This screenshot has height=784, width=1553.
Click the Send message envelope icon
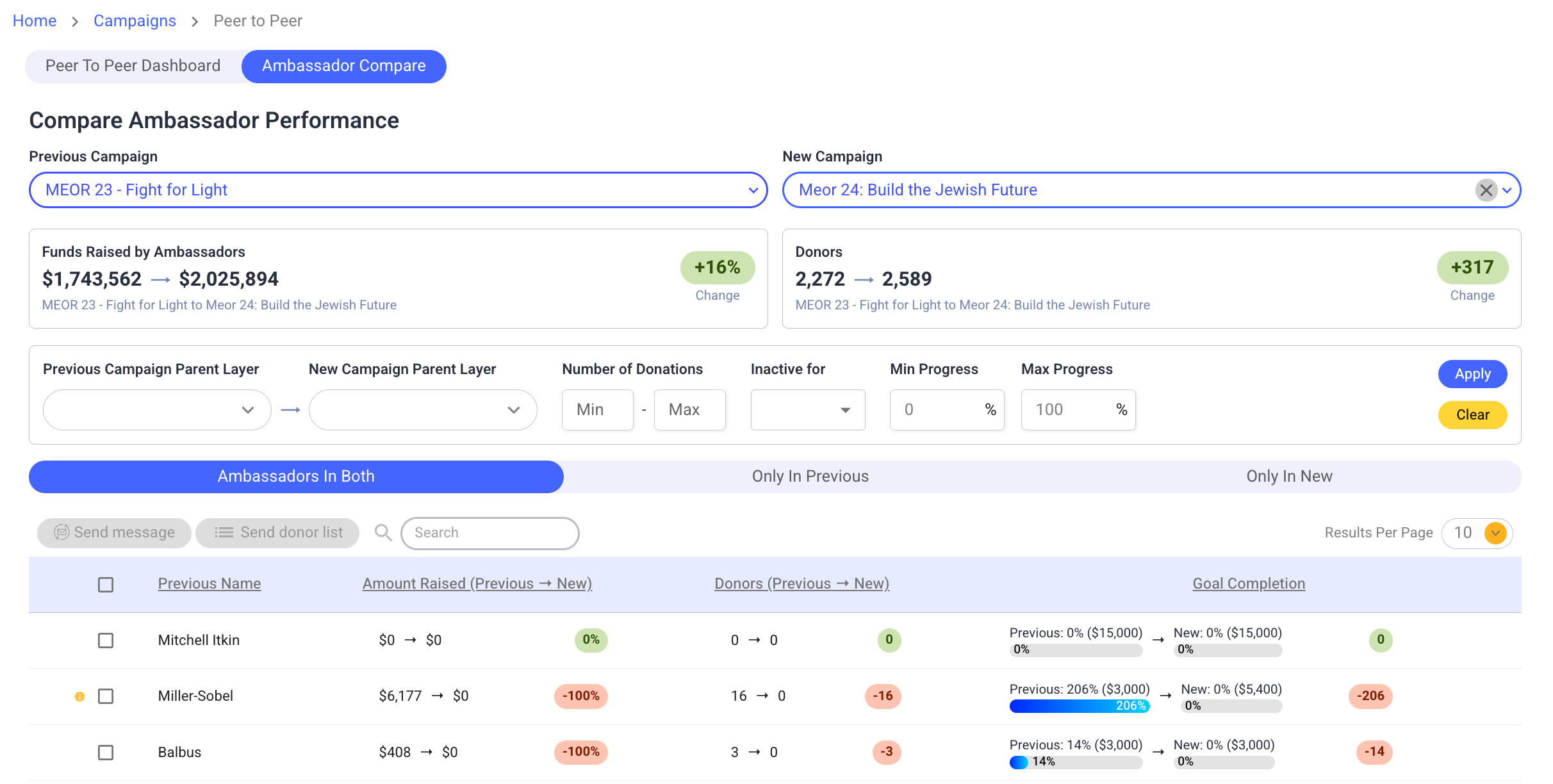pyautogui.click(x=62, y=532)
